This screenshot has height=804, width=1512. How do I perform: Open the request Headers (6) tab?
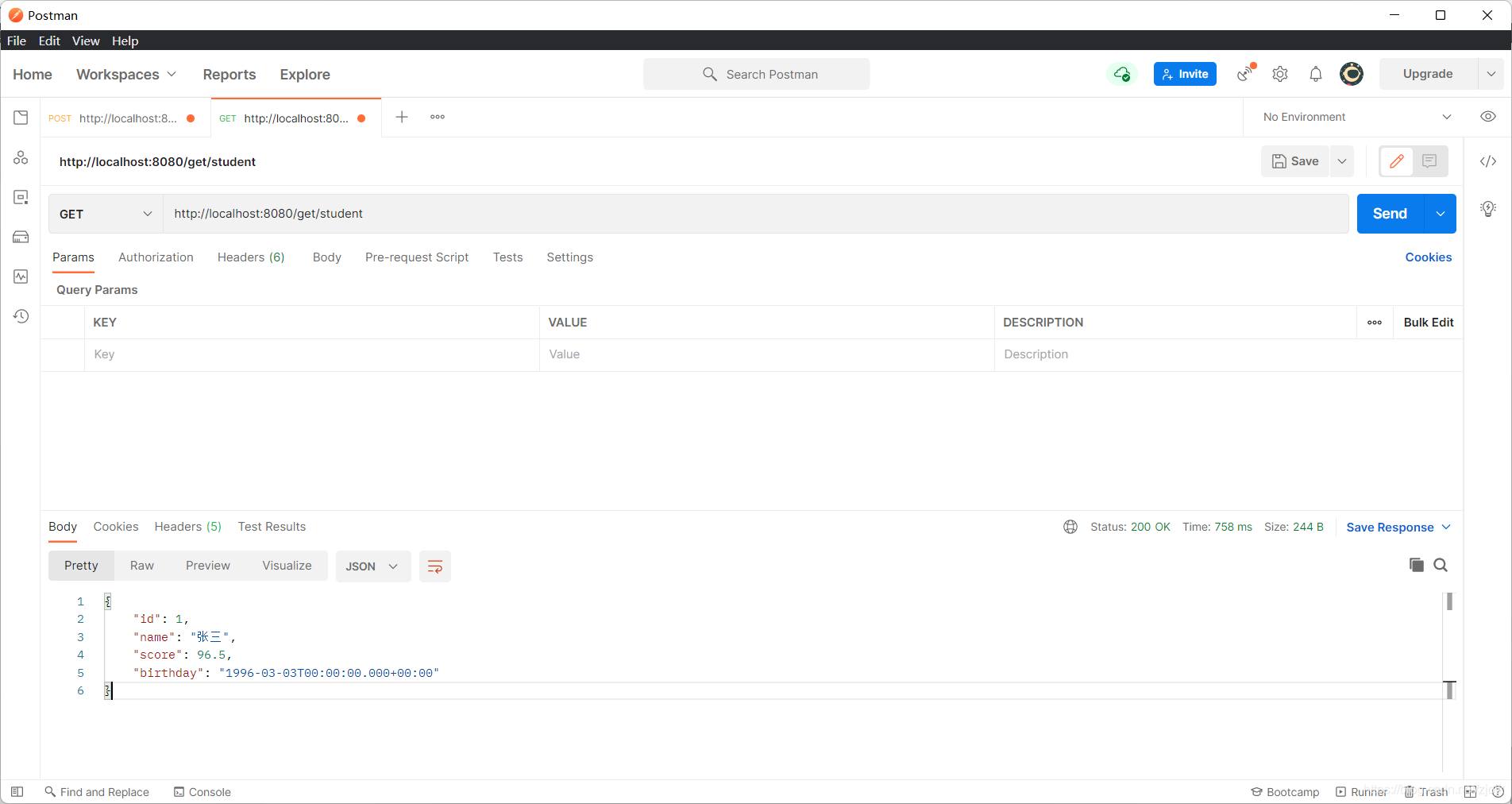pyautogui.click(x=251, y=257)
